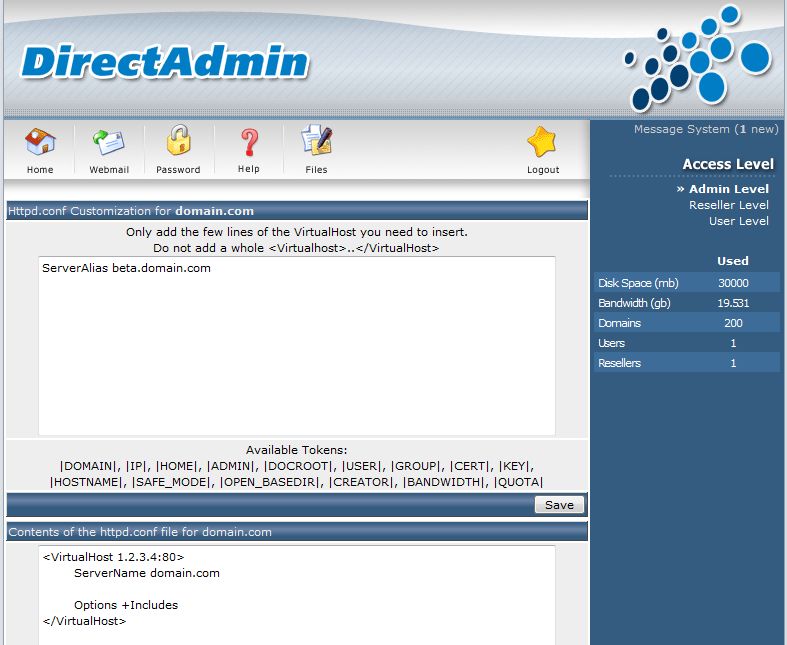Open Files manager icon
Image resolution: width=787 pixels, height=645 pixels.
coord(317,140)
